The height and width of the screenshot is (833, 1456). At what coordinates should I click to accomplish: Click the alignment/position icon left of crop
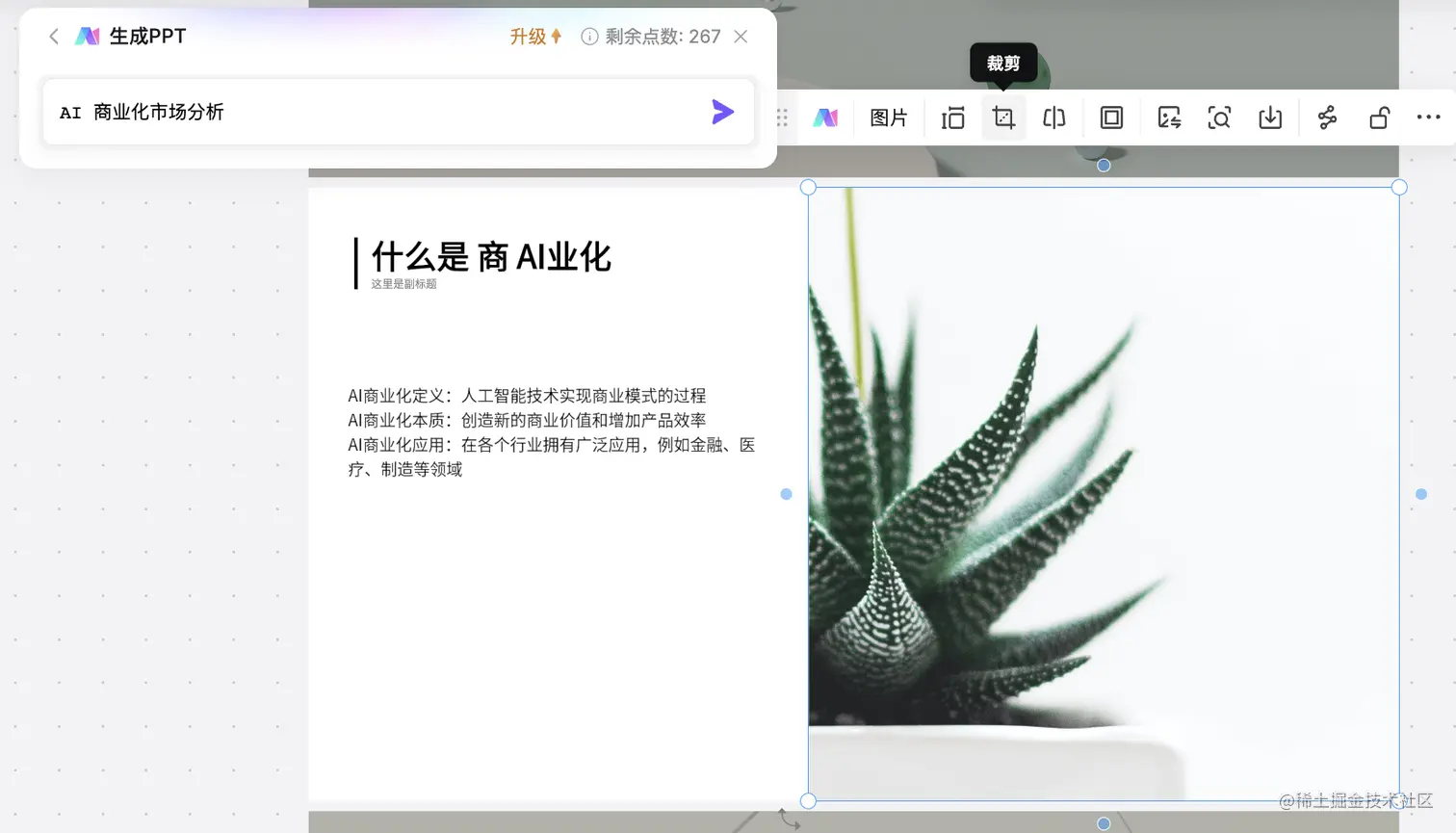pos(952,117)
